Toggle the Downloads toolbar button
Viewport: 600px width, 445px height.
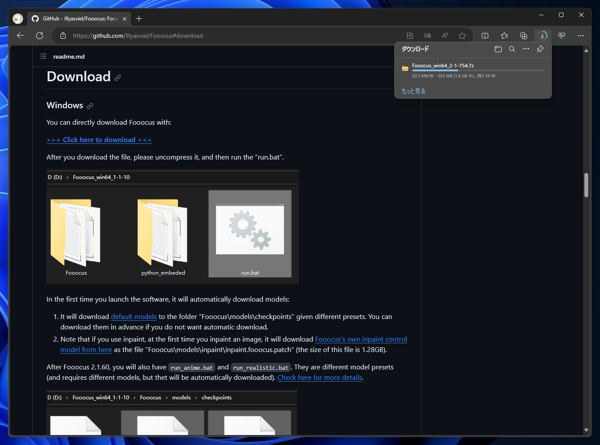pos(543,36)
